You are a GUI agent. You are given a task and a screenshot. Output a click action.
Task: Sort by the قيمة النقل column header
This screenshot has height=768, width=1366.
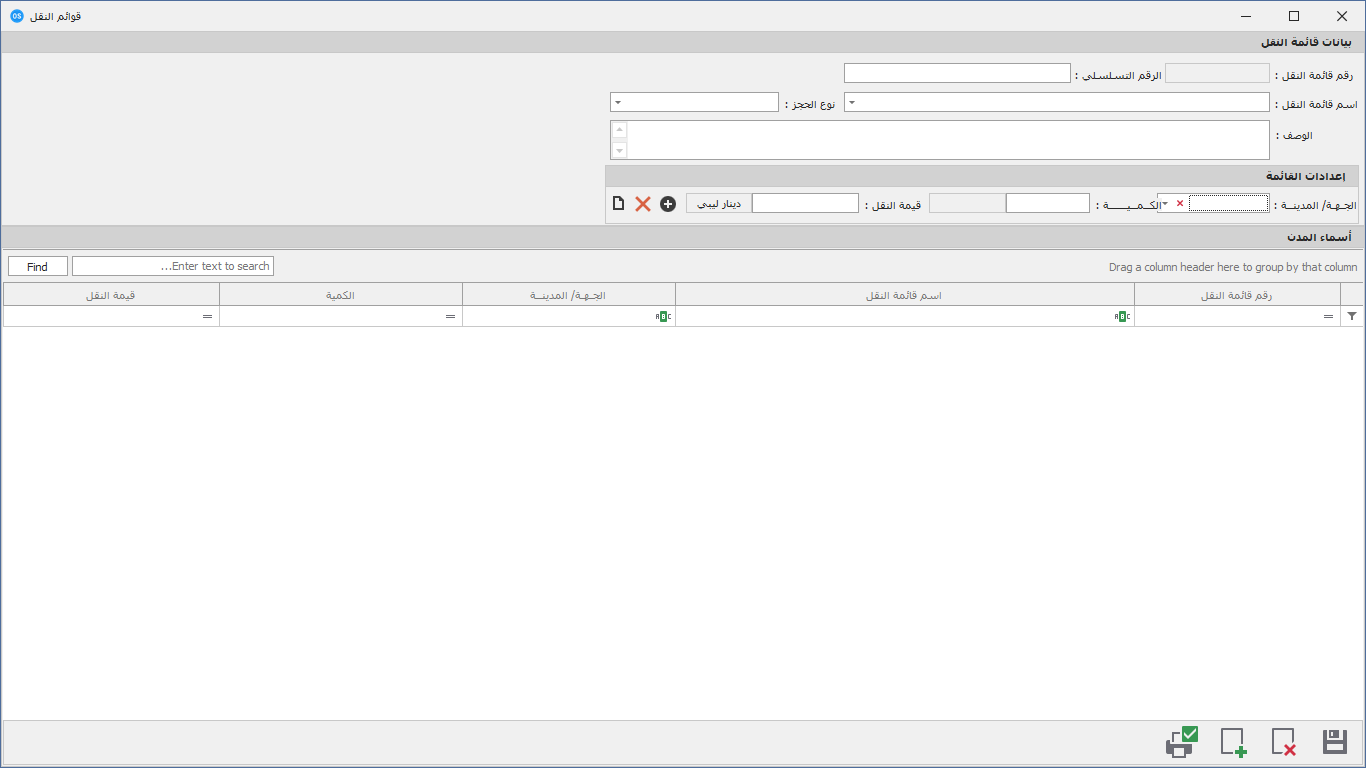[x=111, y=294]
